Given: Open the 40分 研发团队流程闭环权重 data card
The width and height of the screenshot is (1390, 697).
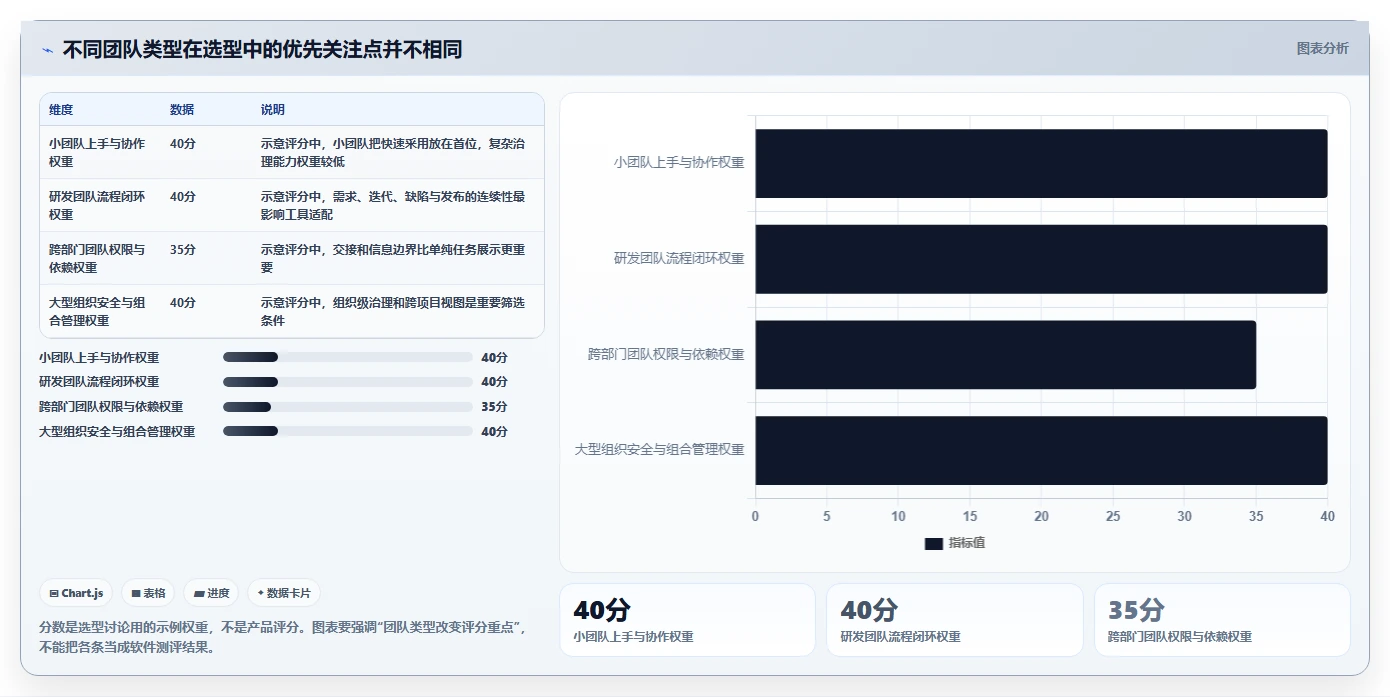Looking at the screenshot, I should point(954,620).
